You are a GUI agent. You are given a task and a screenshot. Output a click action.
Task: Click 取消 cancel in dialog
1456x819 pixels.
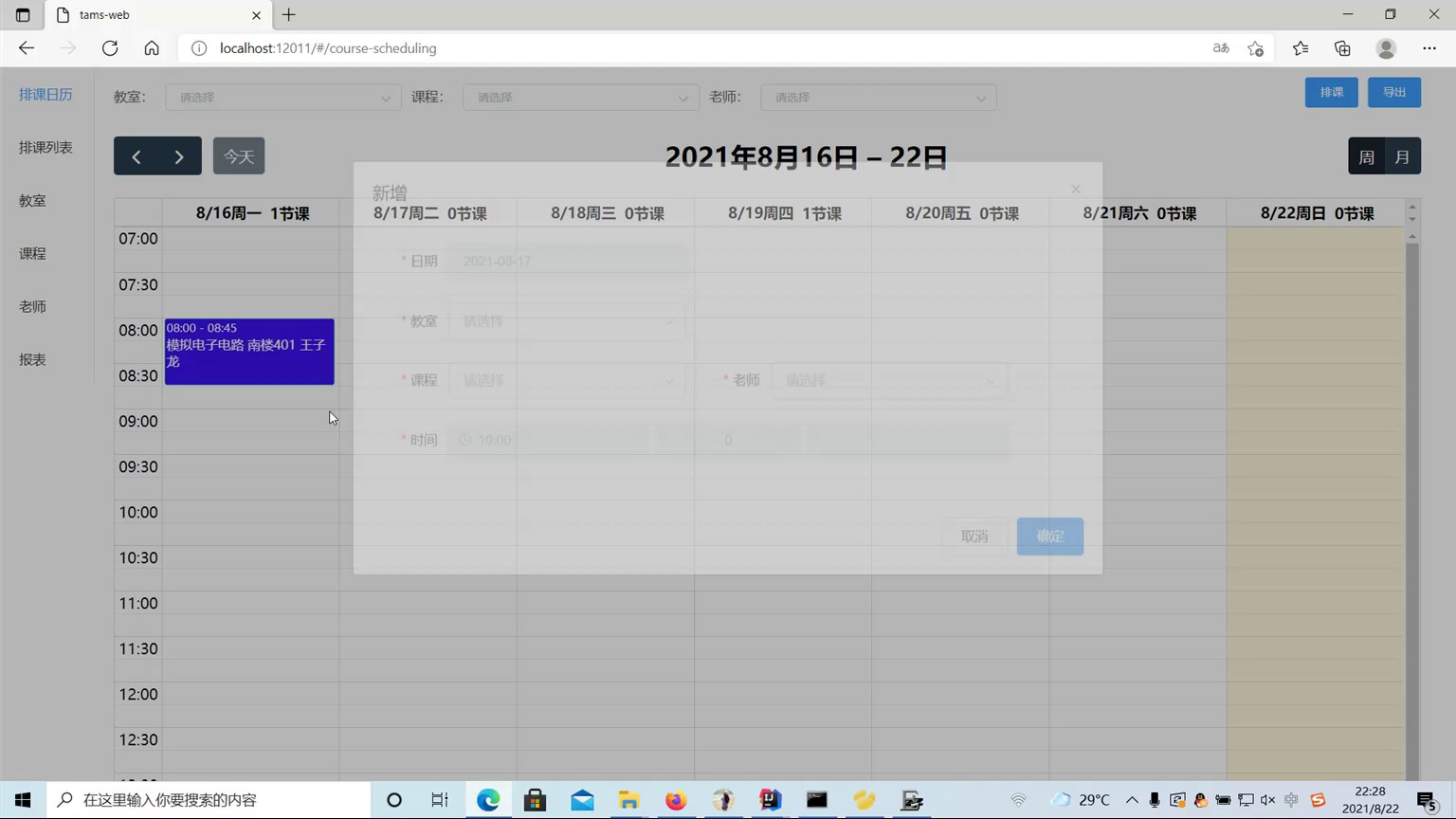pyautogui.click(x=974, y=537)
